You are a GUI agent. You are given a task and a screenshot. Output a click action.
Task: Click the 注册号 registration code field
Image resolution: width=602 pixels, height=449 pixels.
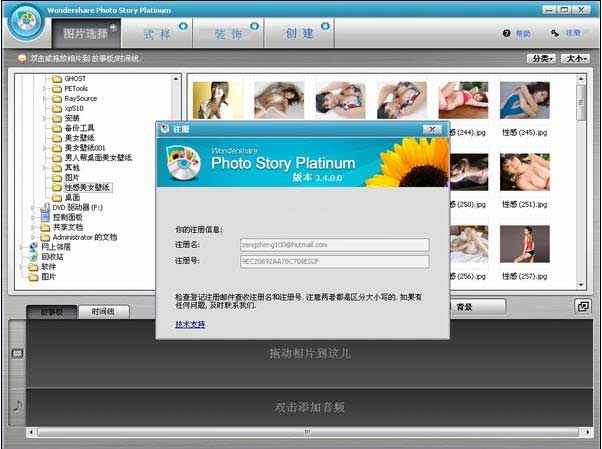click(x=333, y=261)
